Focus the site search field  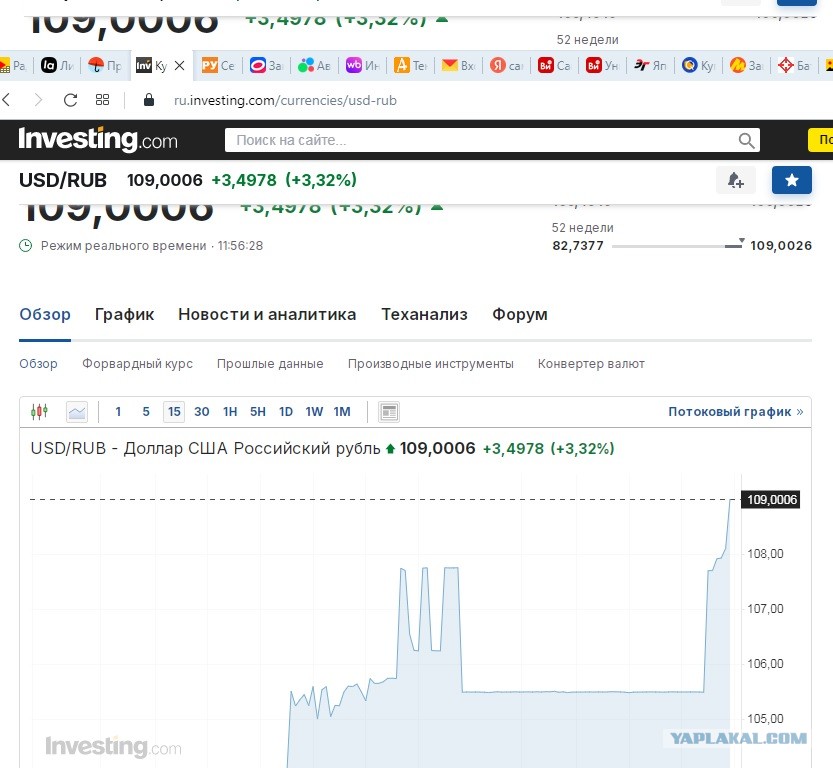[x=481, y=140]
